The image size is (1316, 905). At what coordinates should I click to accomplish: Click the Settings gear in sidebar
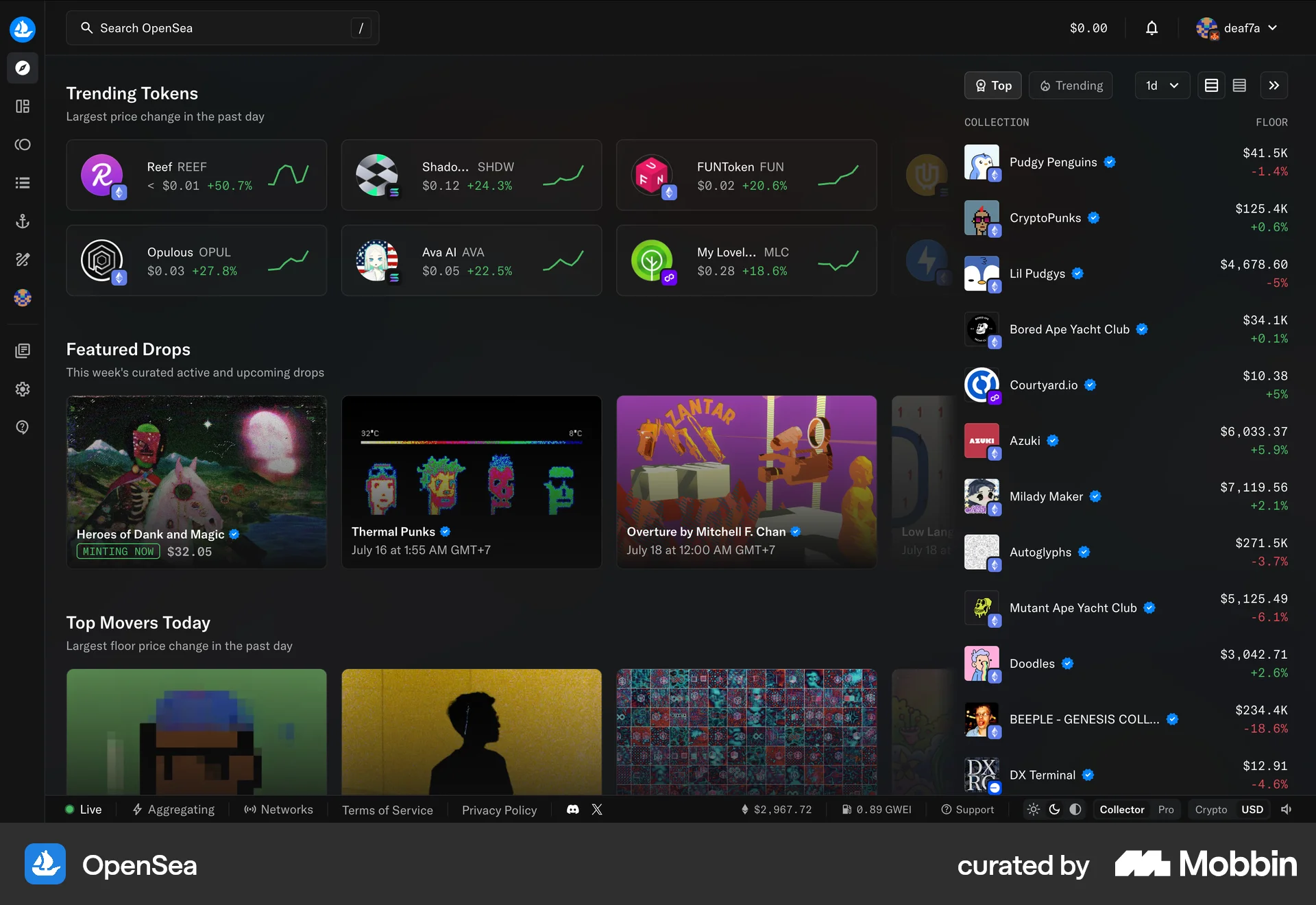pyautogui.click(x=23, y=389)
